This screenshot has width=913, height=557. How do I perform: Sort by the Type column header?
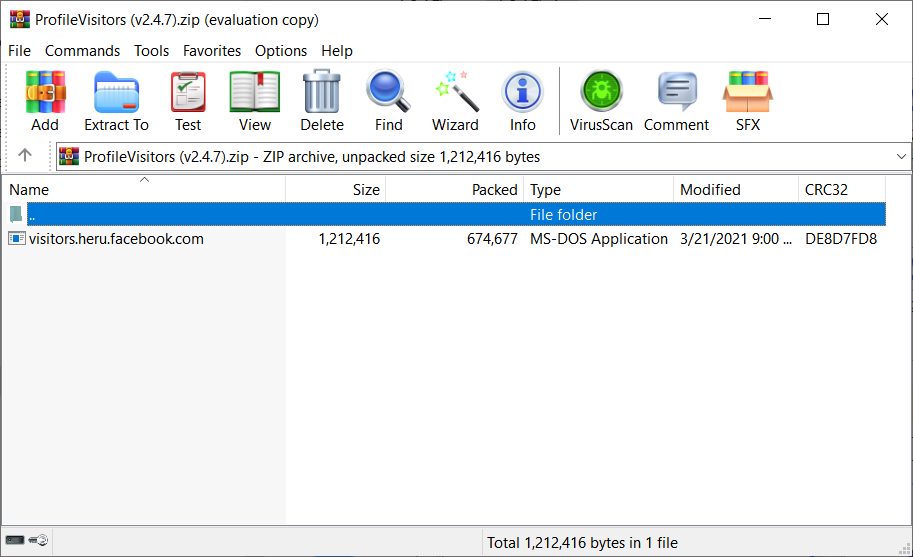tap(599, 189)
